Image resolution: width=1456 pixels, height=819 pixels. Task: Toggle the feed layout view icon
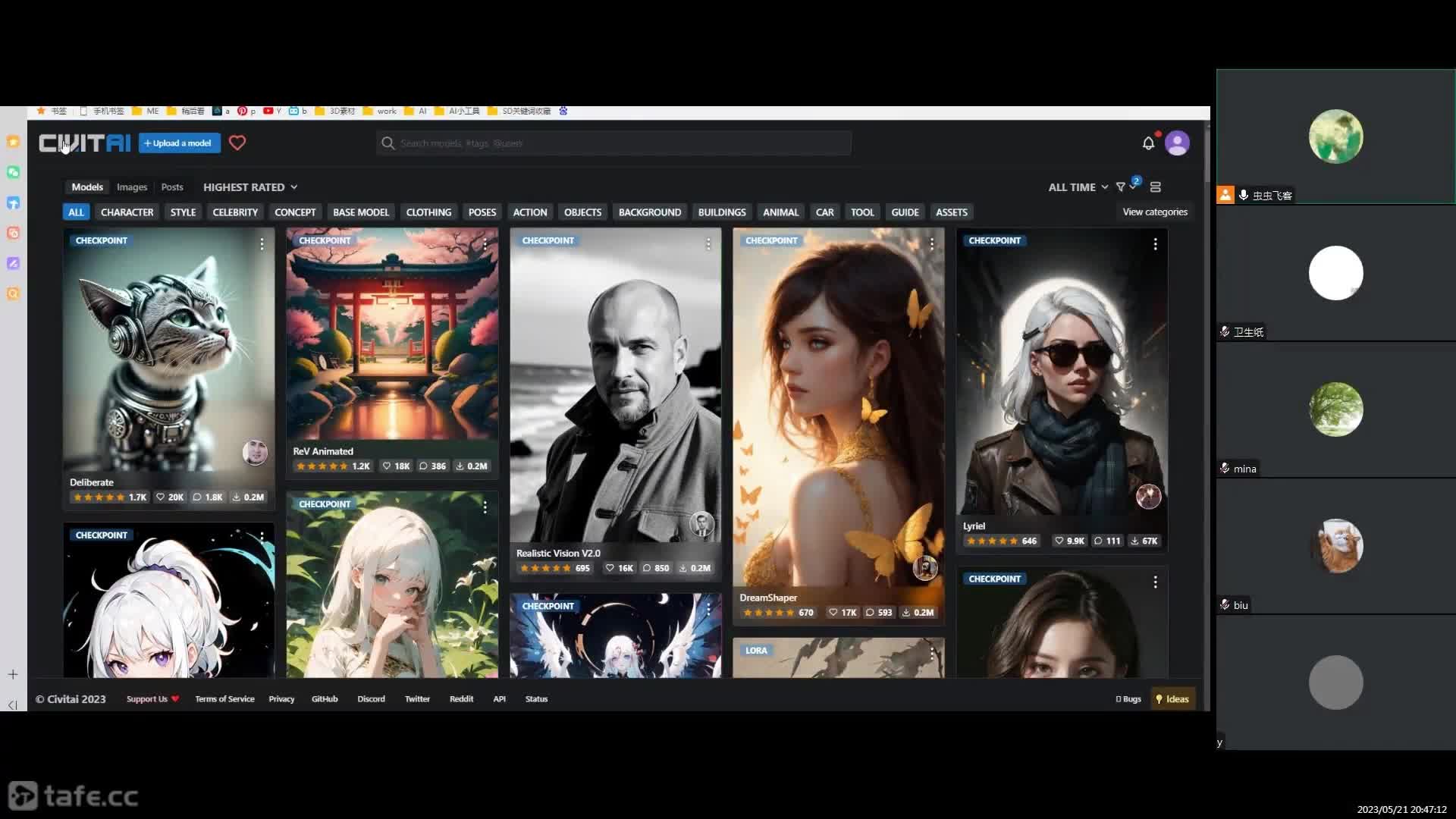pos(1156,187)
